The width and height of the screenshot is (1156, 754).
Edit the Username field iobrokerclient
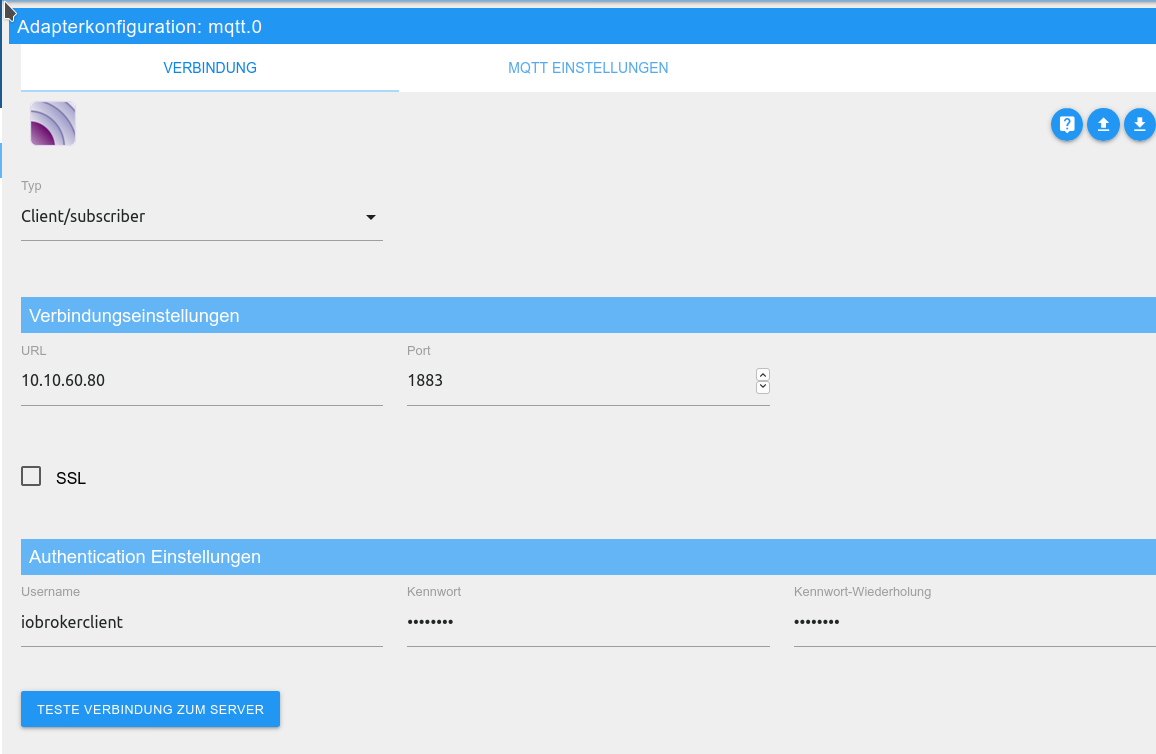[201, 622]
